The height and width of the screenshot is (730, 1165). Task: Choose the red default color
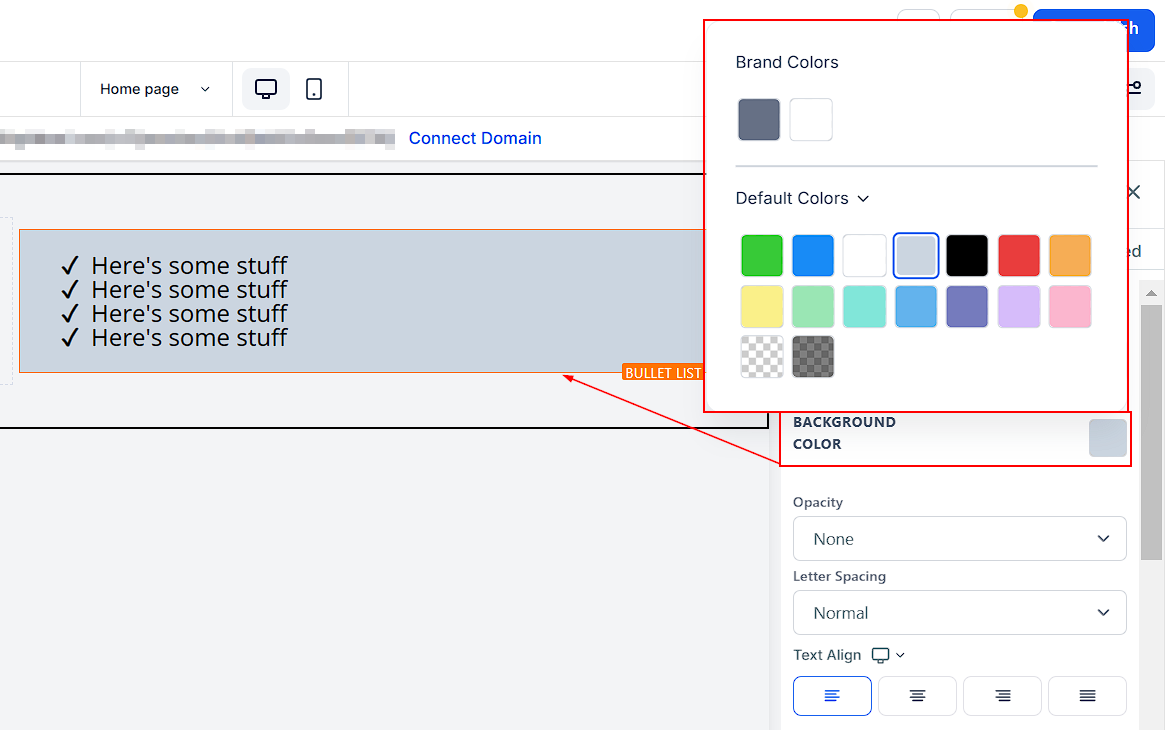(x=1019, y=256)
